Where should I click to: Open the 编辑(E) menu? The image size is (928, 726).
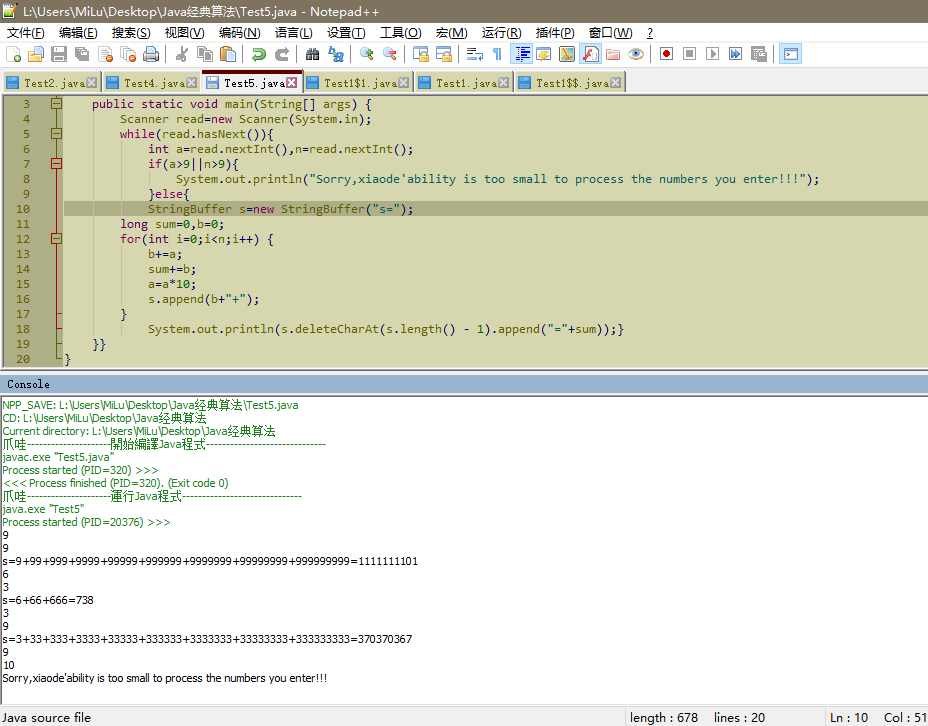[78, 33]
